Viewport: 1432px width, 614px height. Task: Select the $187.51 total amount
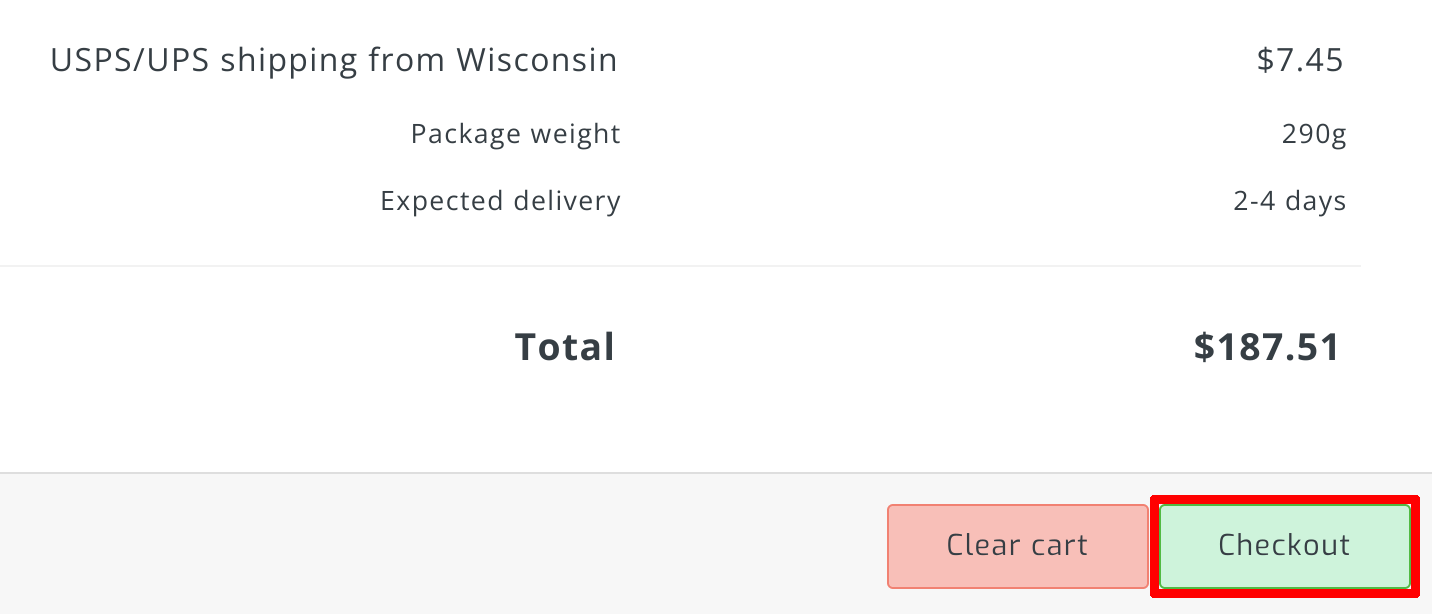tap(1266, 347)
